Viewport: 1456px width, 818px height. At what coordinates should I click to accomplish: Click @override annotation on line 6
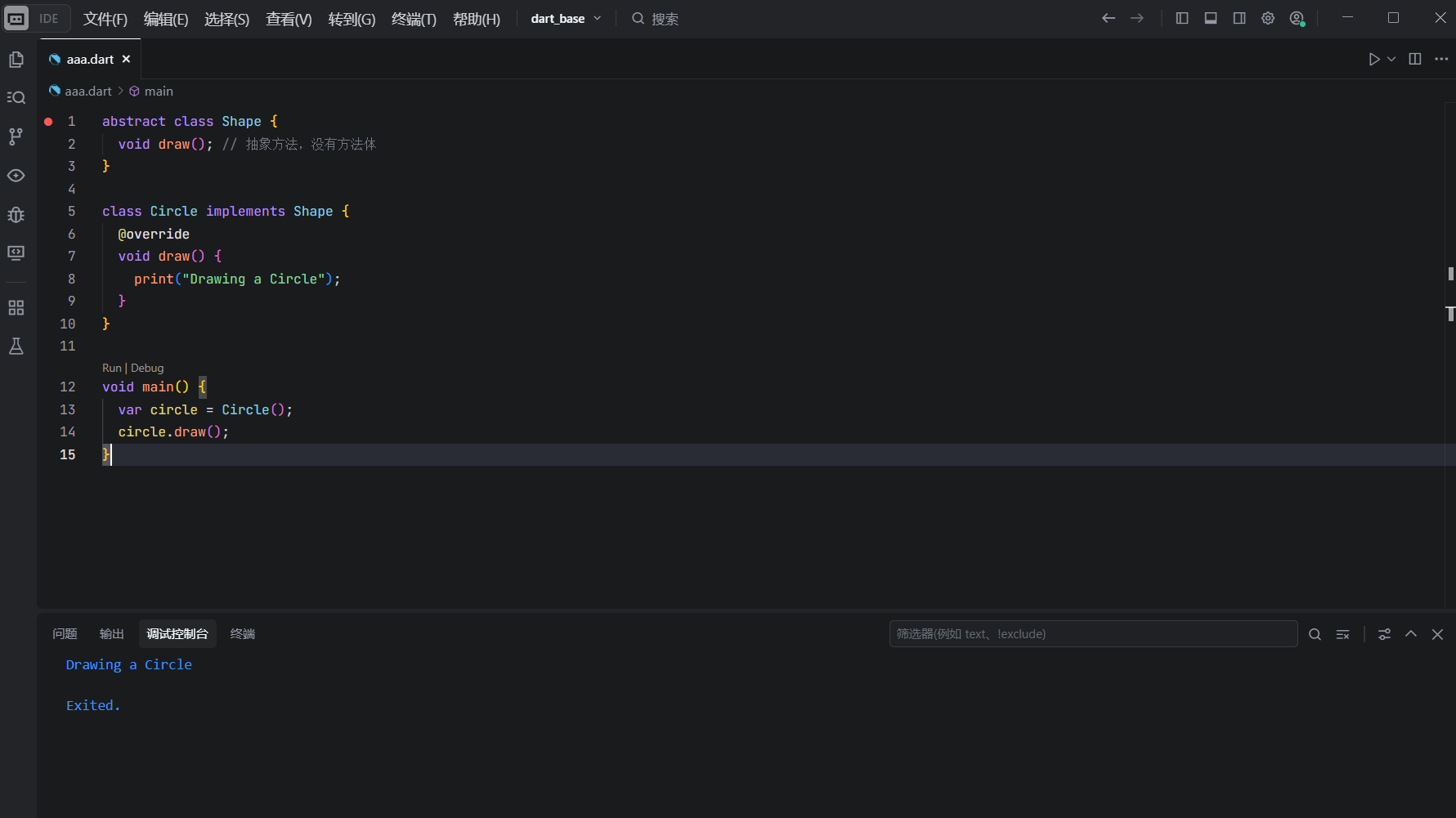tap(154, 235)
